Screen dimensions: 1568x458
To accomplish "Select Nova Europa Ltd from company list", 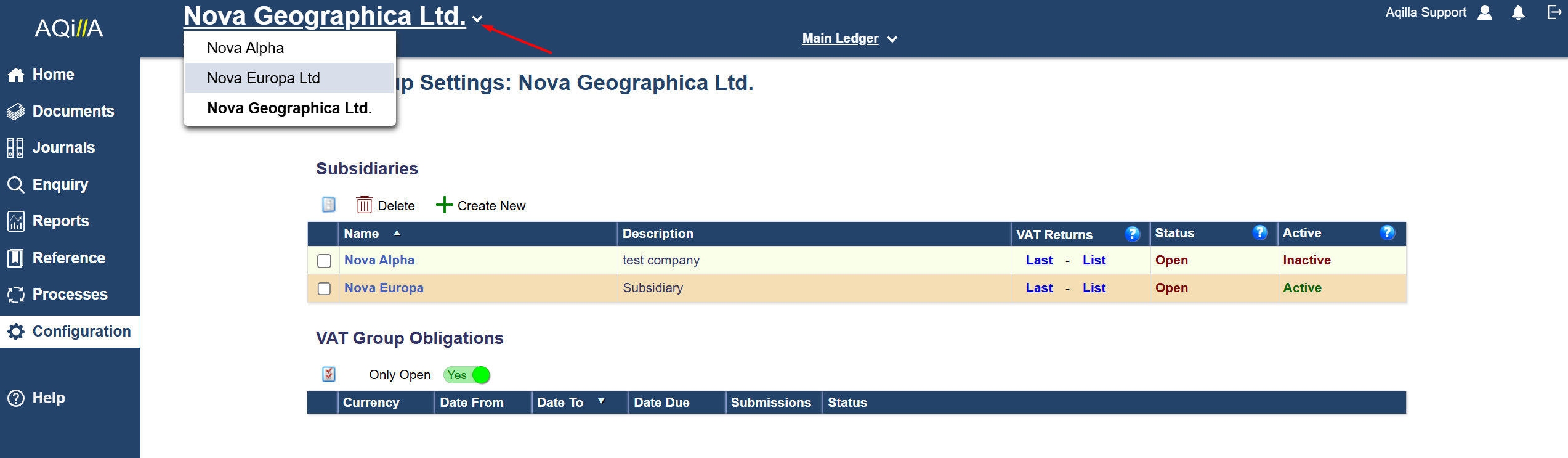I will (264, 78).
